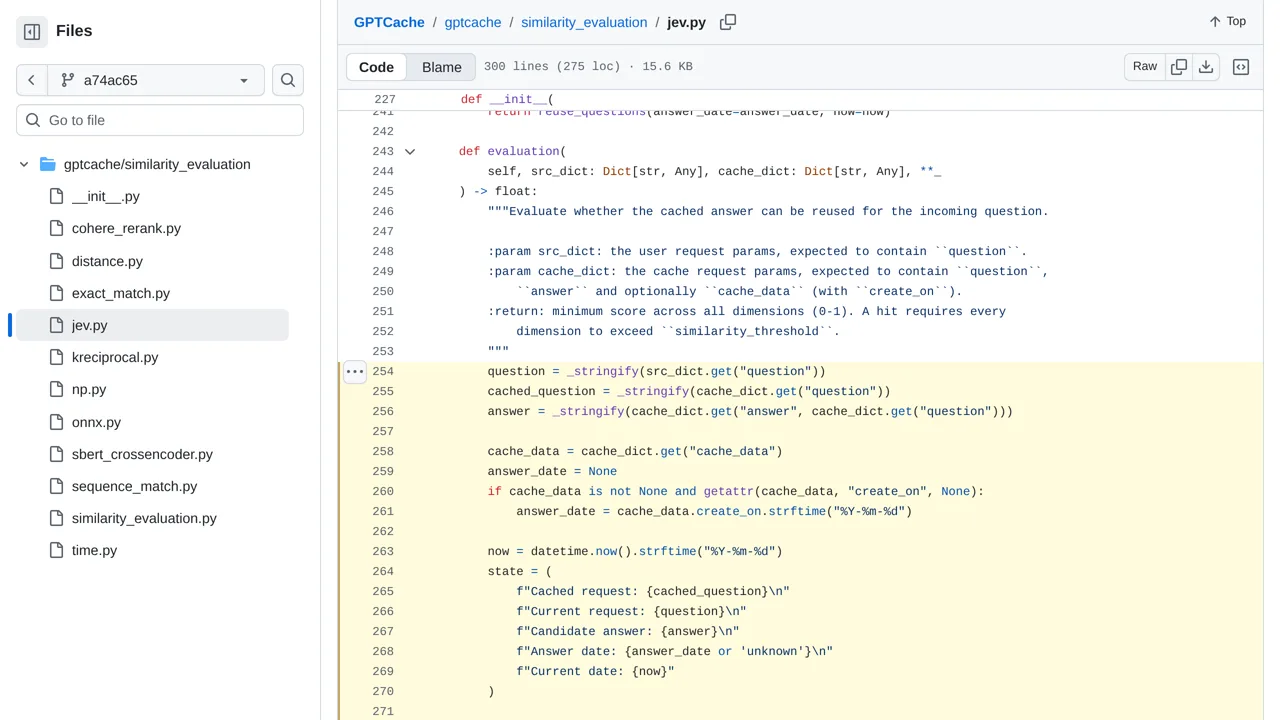Open __init__.py in the file tree
The width and height of the screenshot is (1280, 720).
pyautogui.click(x=105, y=197)
